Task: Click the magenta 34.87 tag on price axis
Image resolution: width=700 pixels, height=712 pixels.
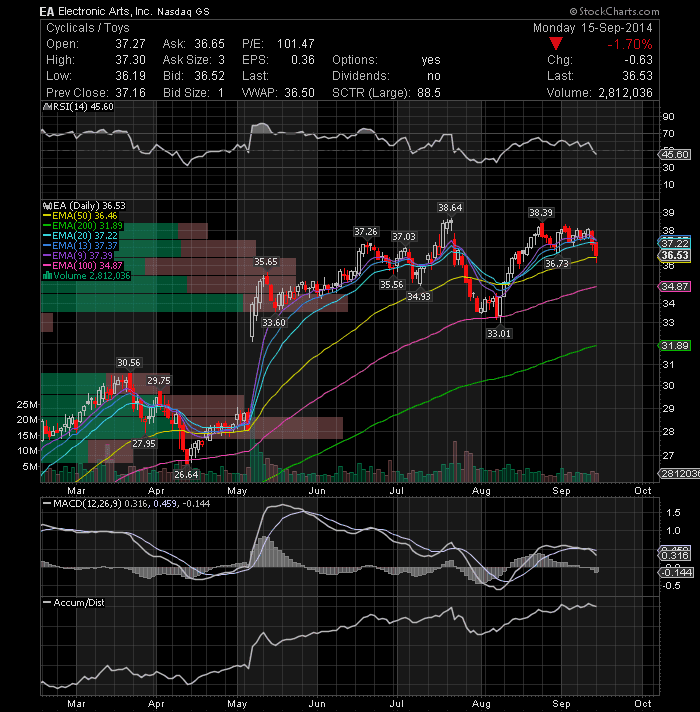Action: (675, 287)
